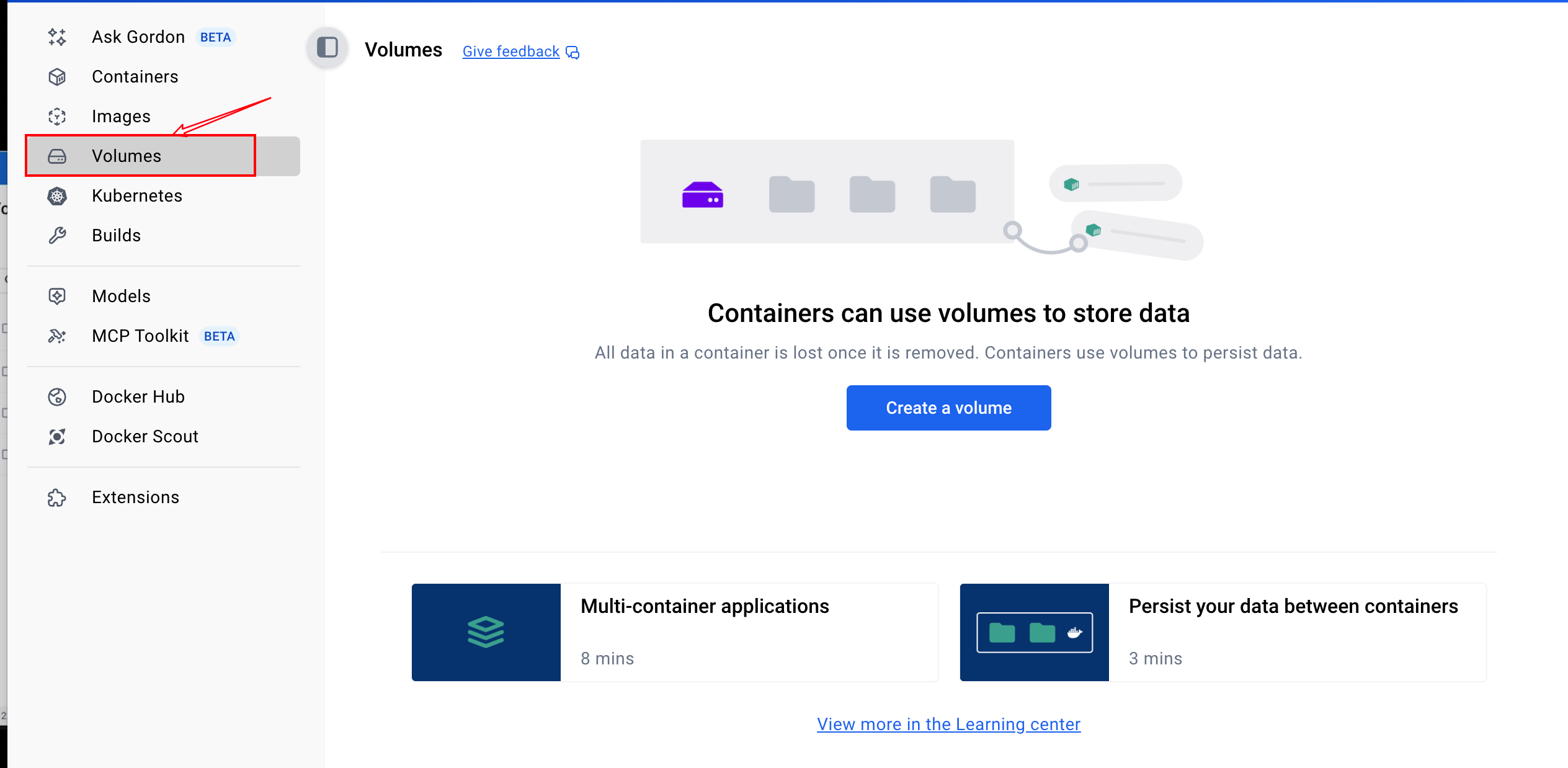Open the Give feedback link
The width and height of the screenshot is (1568, 768).
click(510, 51)
